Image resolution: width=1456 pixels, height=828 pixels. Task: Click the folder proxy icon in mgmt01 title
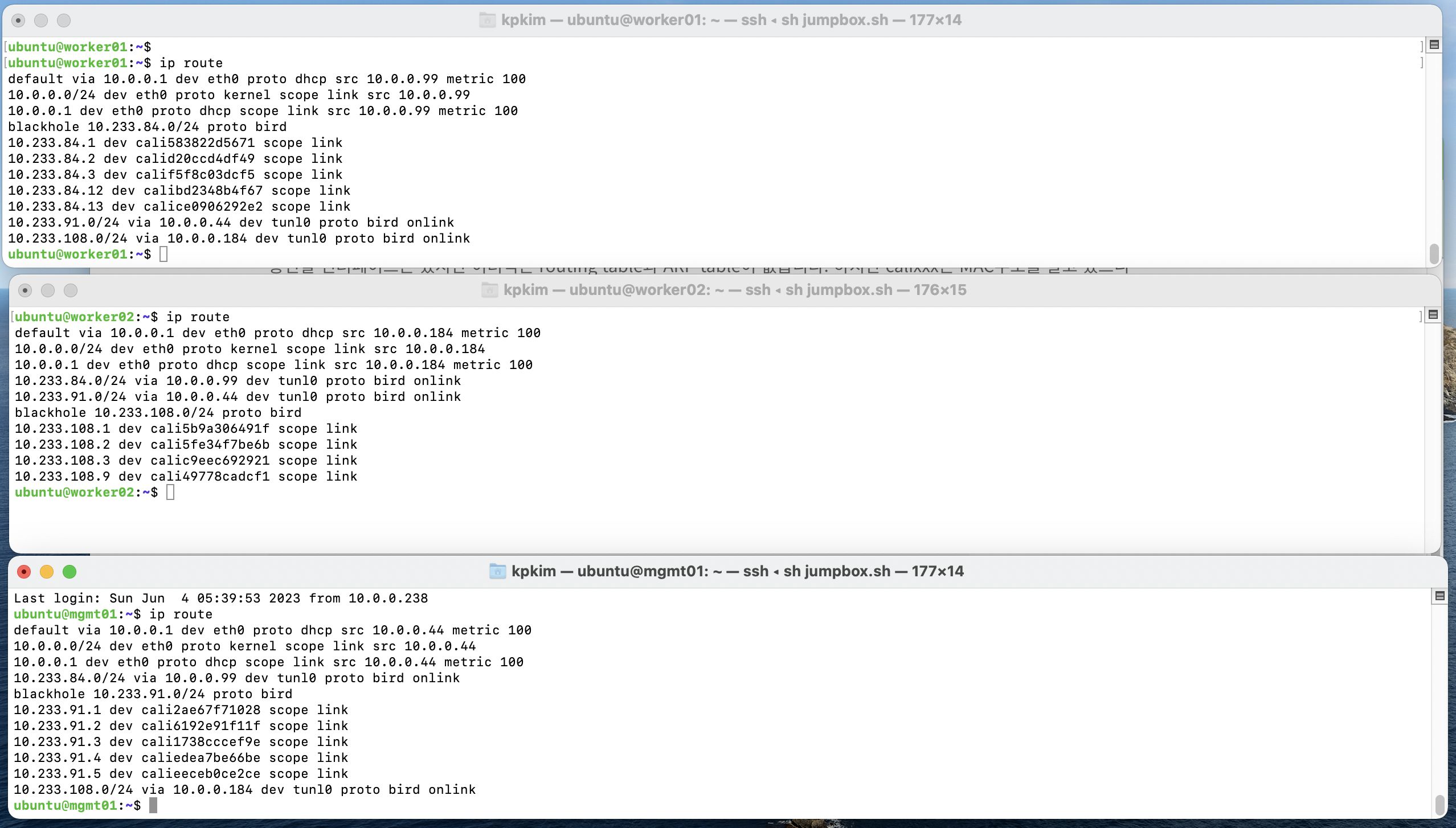coord(497,571)
